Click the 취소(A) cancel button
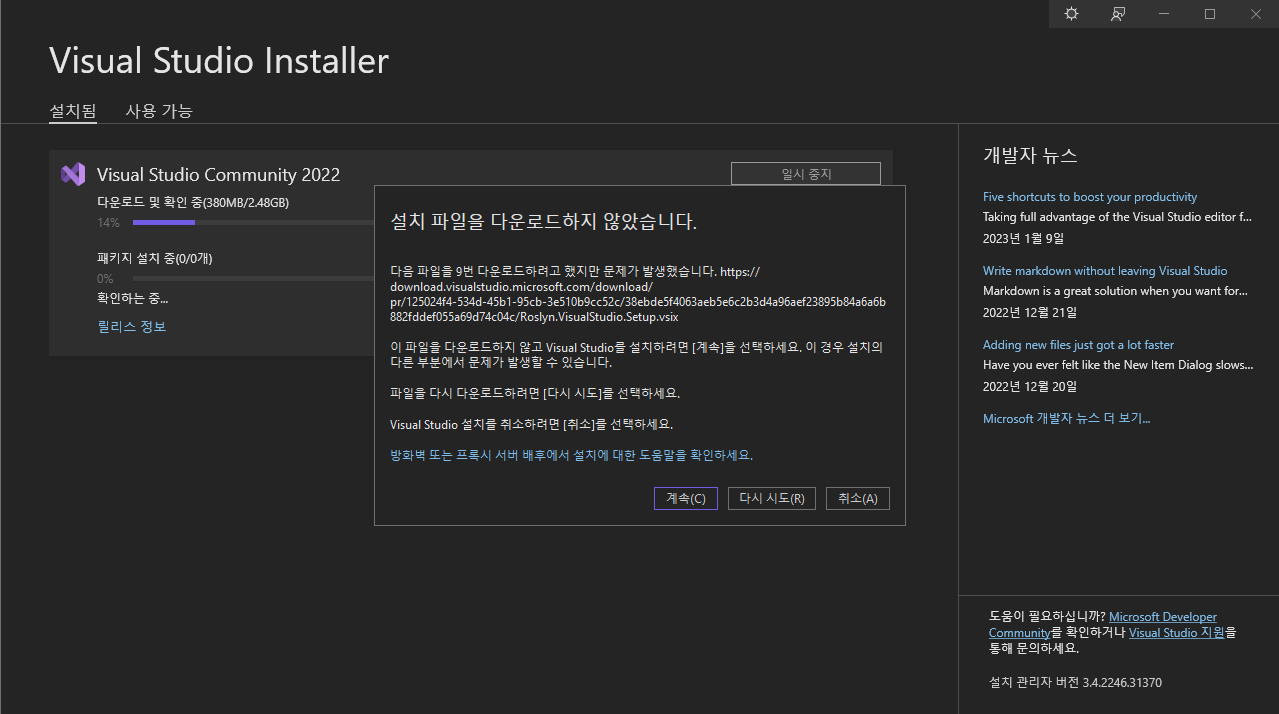Viewport: 1279px width, 714px height. coord(858,498)
